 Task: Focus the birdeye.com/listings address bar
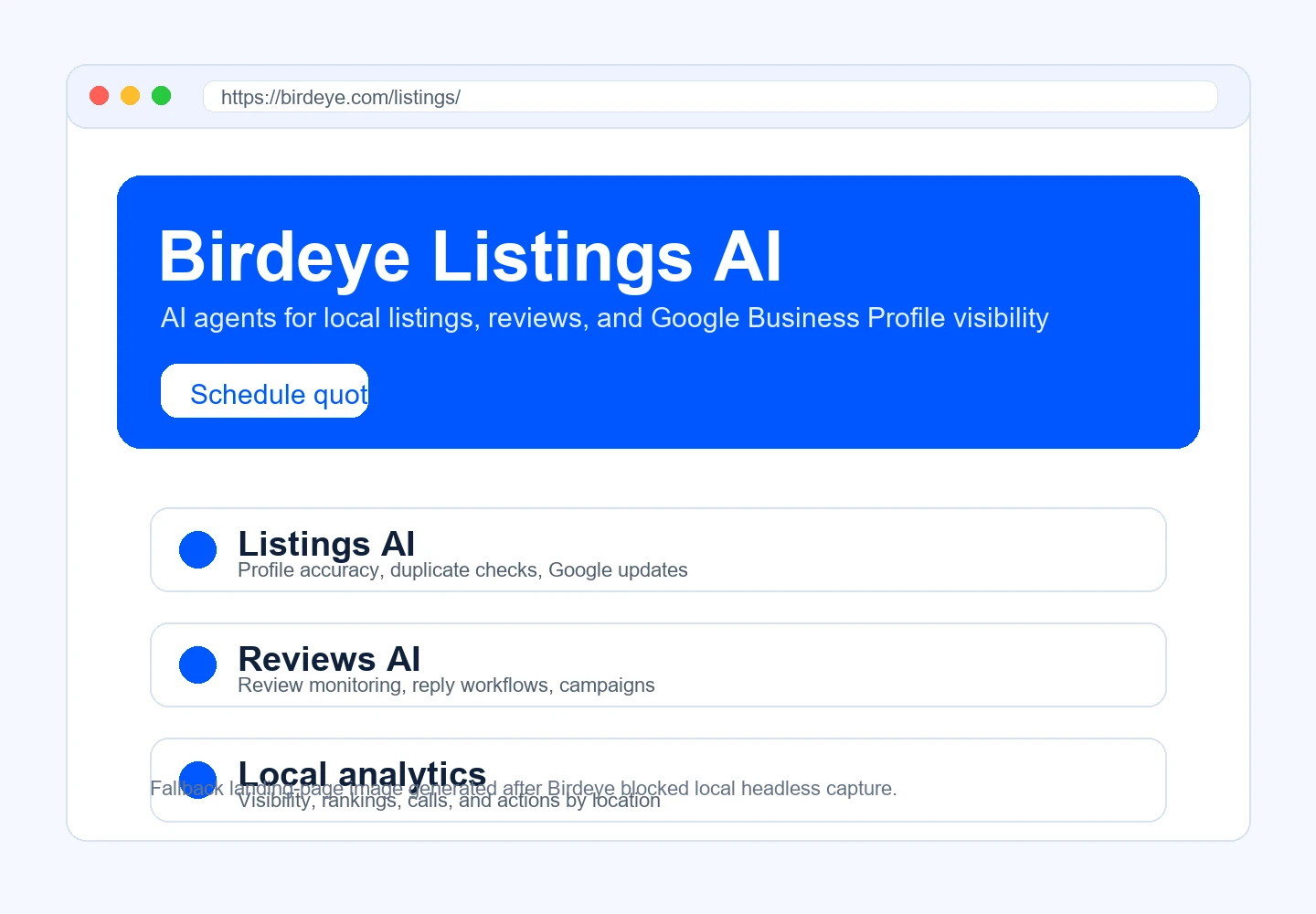coord(710,97)
